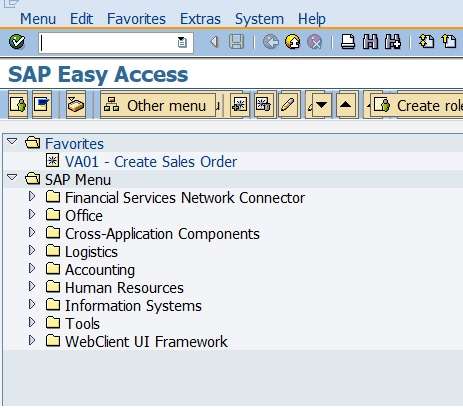This screenshot has height=410, width=463.
Task: Click the Create Shortcut icon
Action: point(449,42)
